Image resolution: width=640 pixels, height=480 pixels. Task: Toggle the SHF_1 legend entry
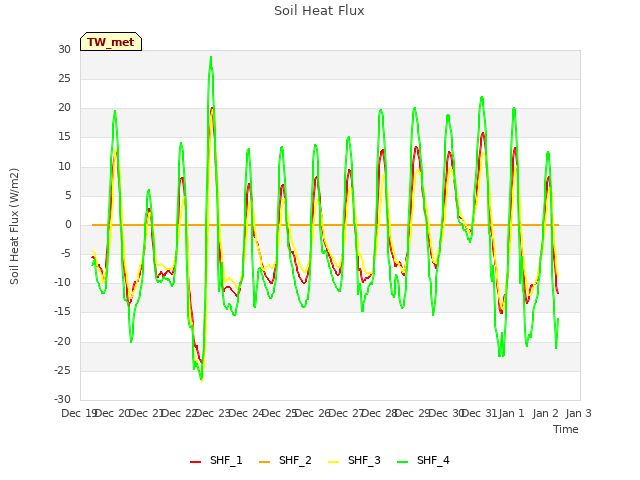216,460
